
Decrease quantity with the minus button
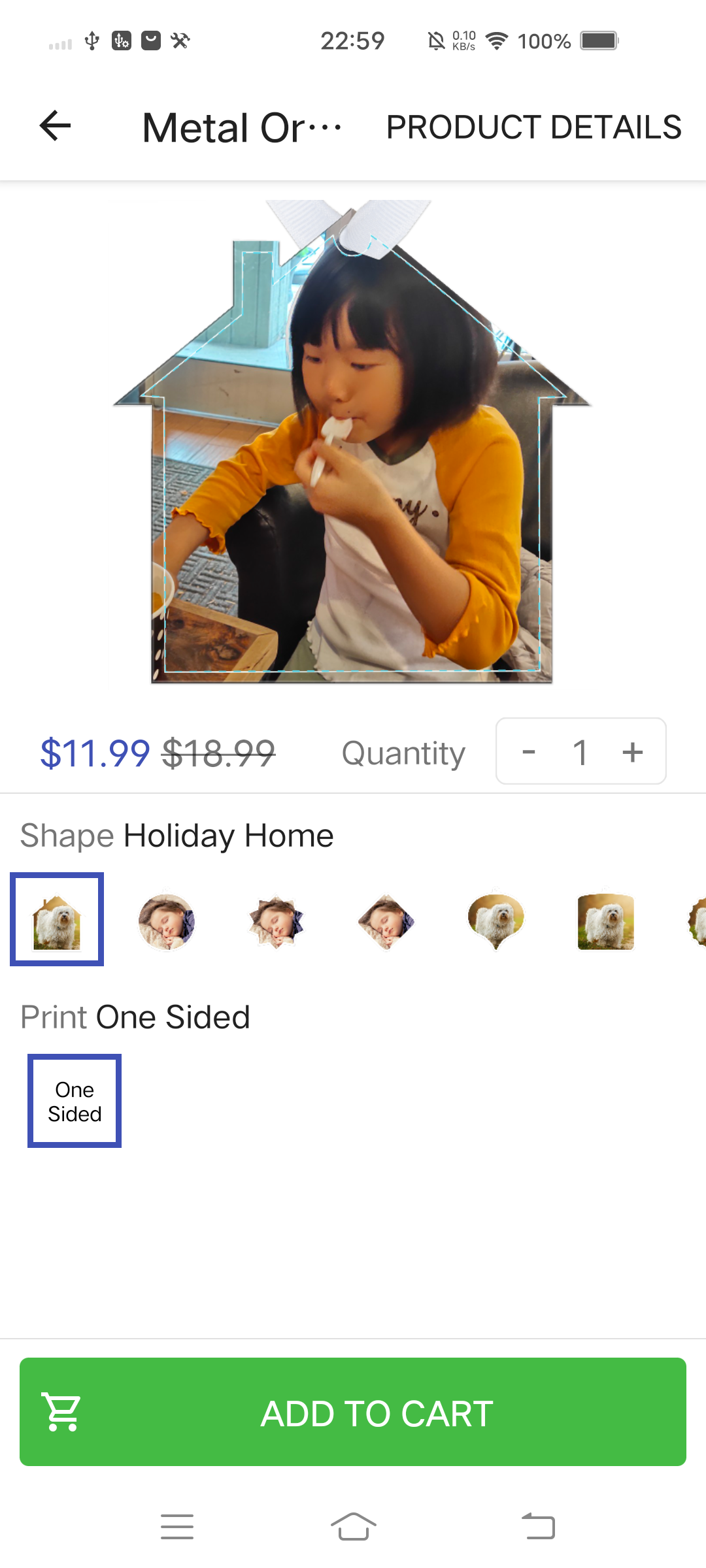point(529,752)
